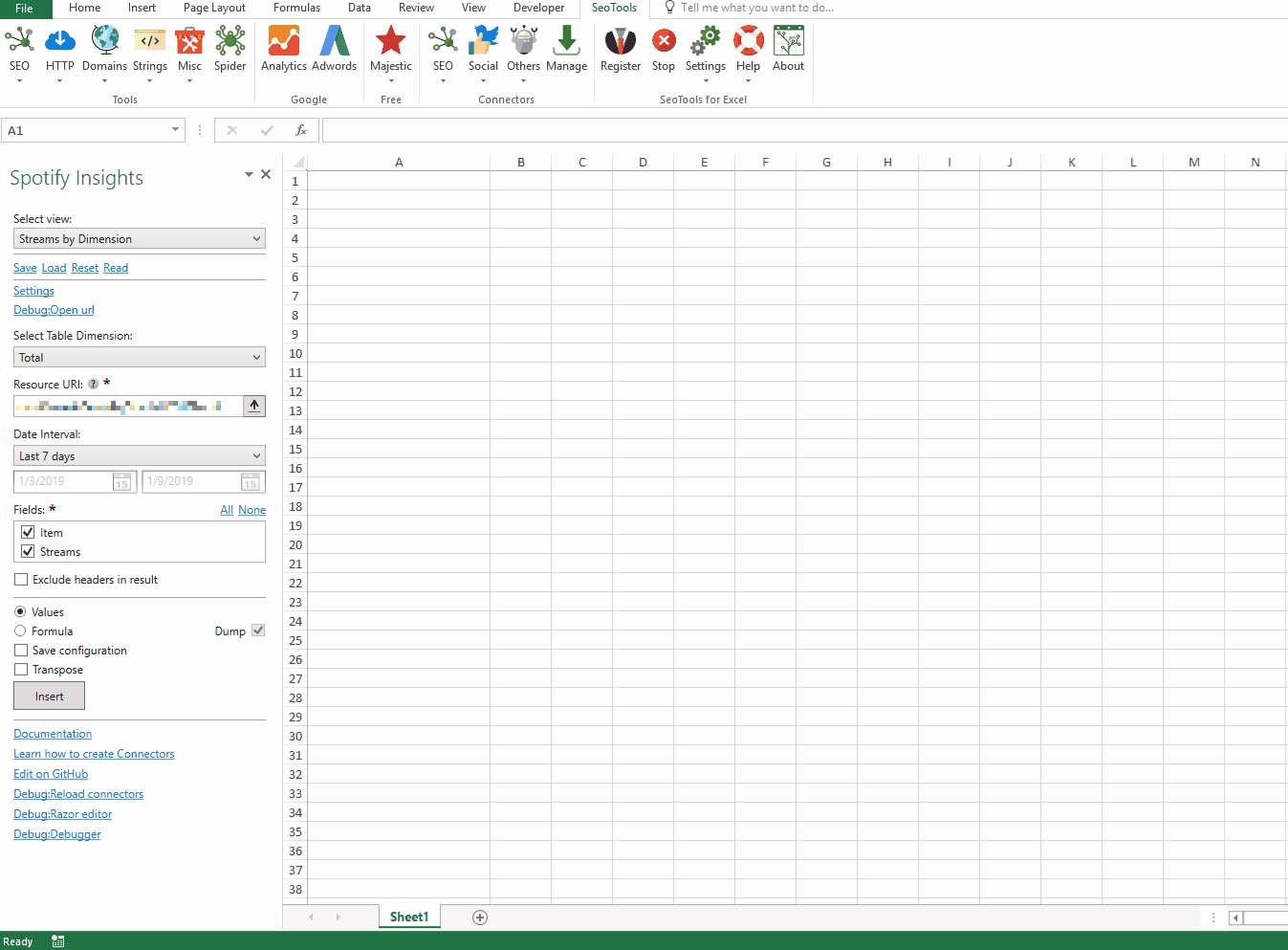The height and width of the screenshot is (950, 1288).
Task: Open the Others connectors icon
Action: coord(523,41)
